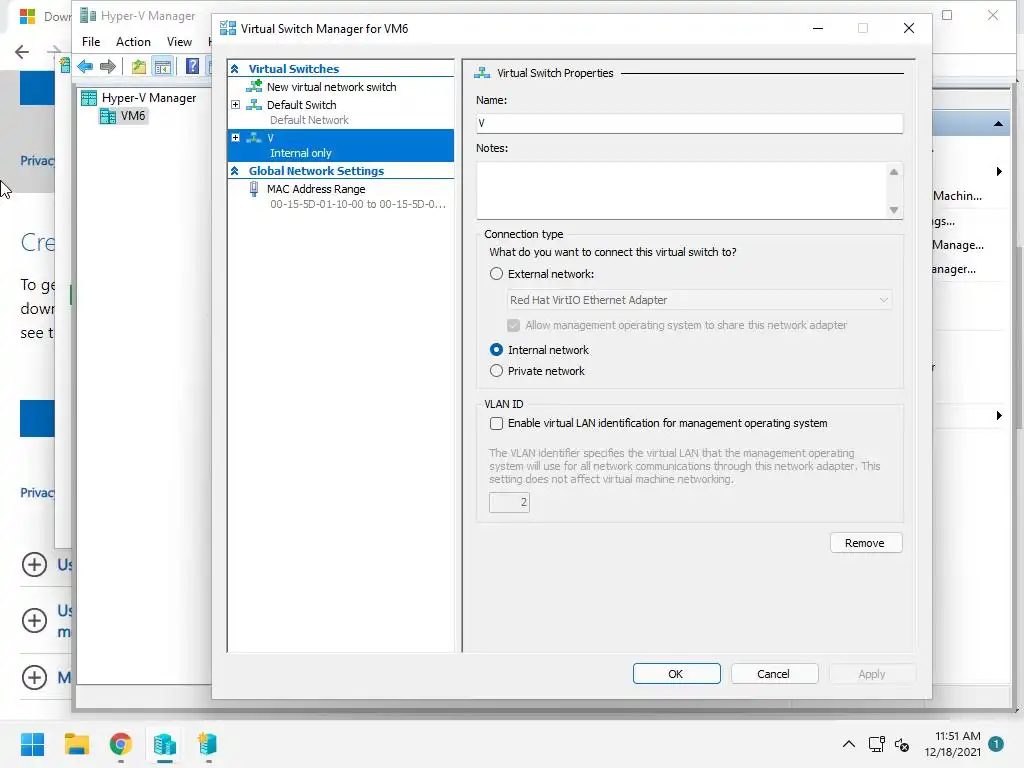The image size is (1024, 768).
Task: Click the browser page vertical scrollbar
Action: pyautogui.click(x=1019, y=340)
